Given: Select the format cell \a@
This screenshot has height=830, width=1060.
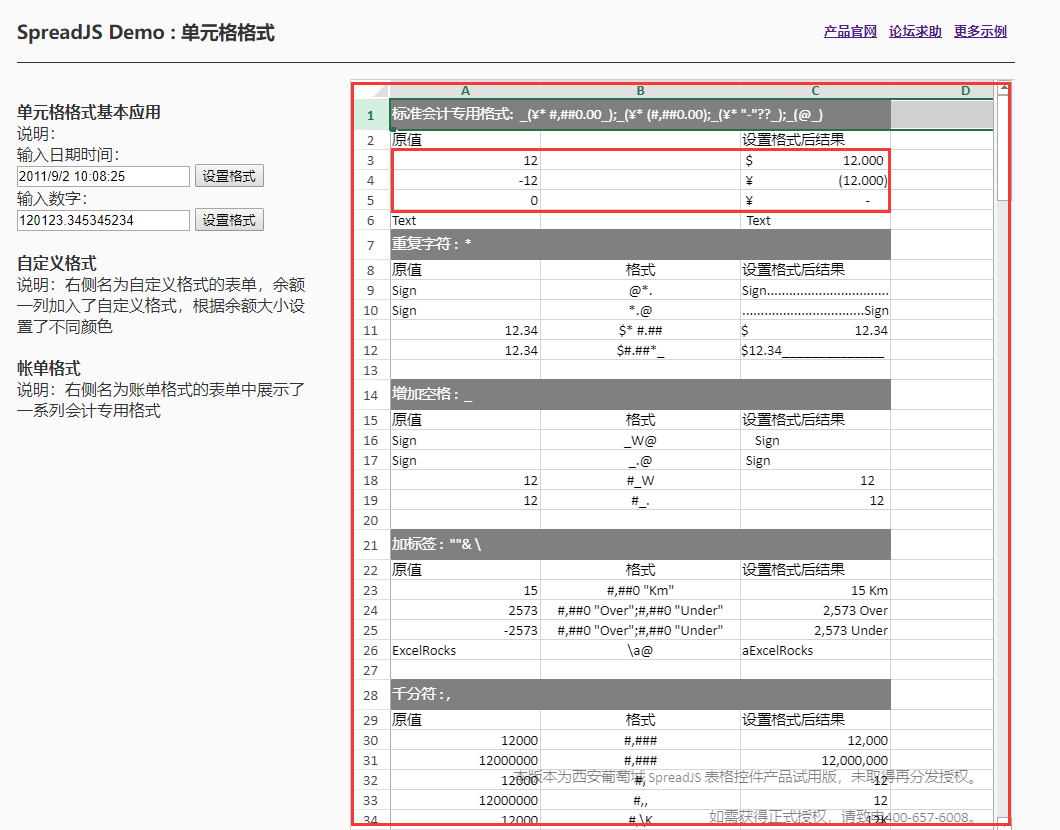Looking at the screenshot, I should [640, 651].
